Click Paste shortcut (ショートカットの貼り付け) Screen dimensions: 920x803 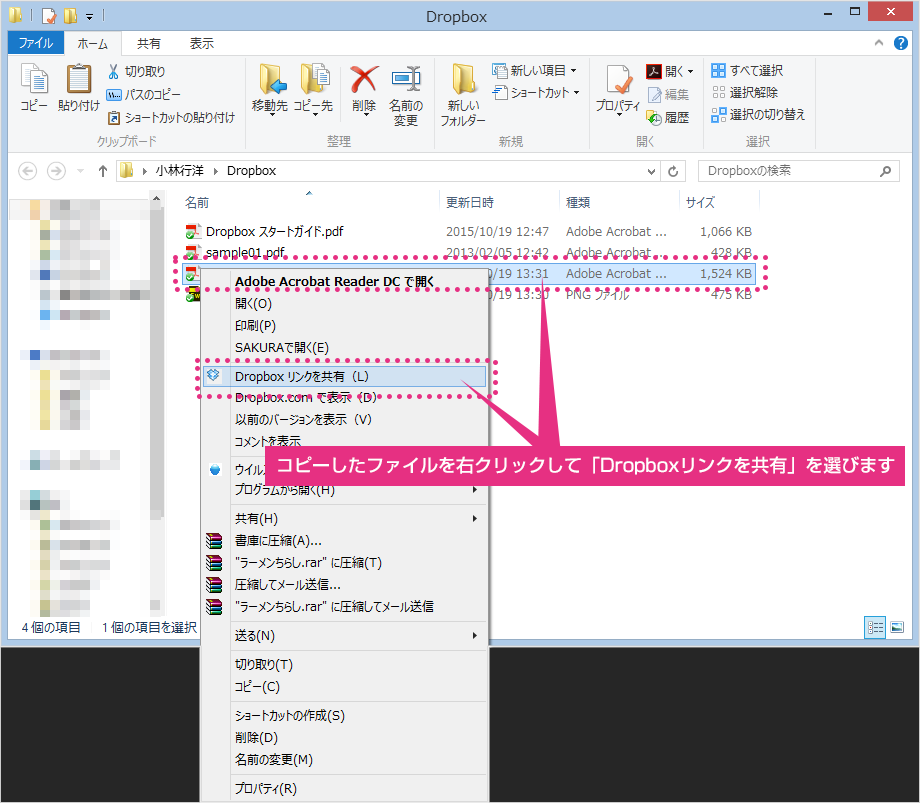[171, 117]
